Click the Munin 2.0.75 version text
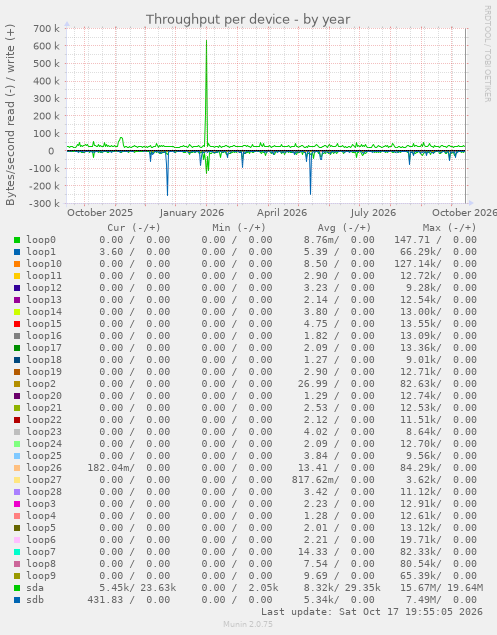This screenshot has width=497, height=635. (248, 624)
